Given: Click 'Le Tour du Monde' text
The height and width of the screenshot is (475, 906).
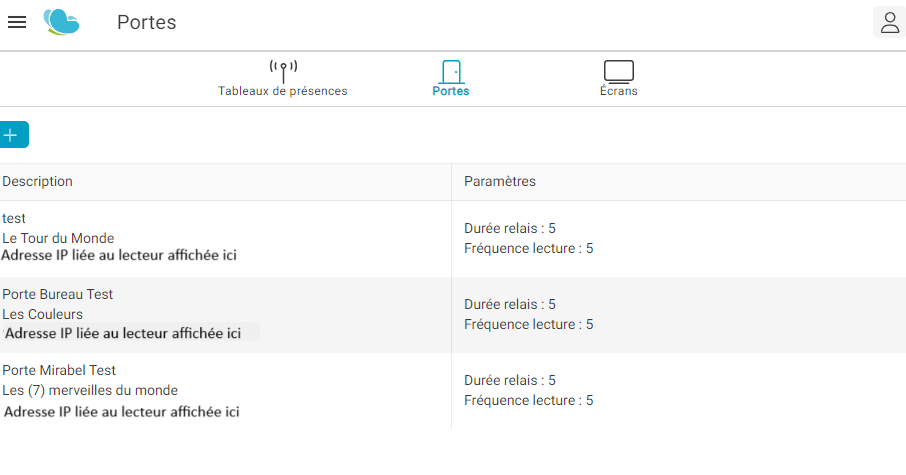Looking at the screenshot, I should click(x=58, y=238).
